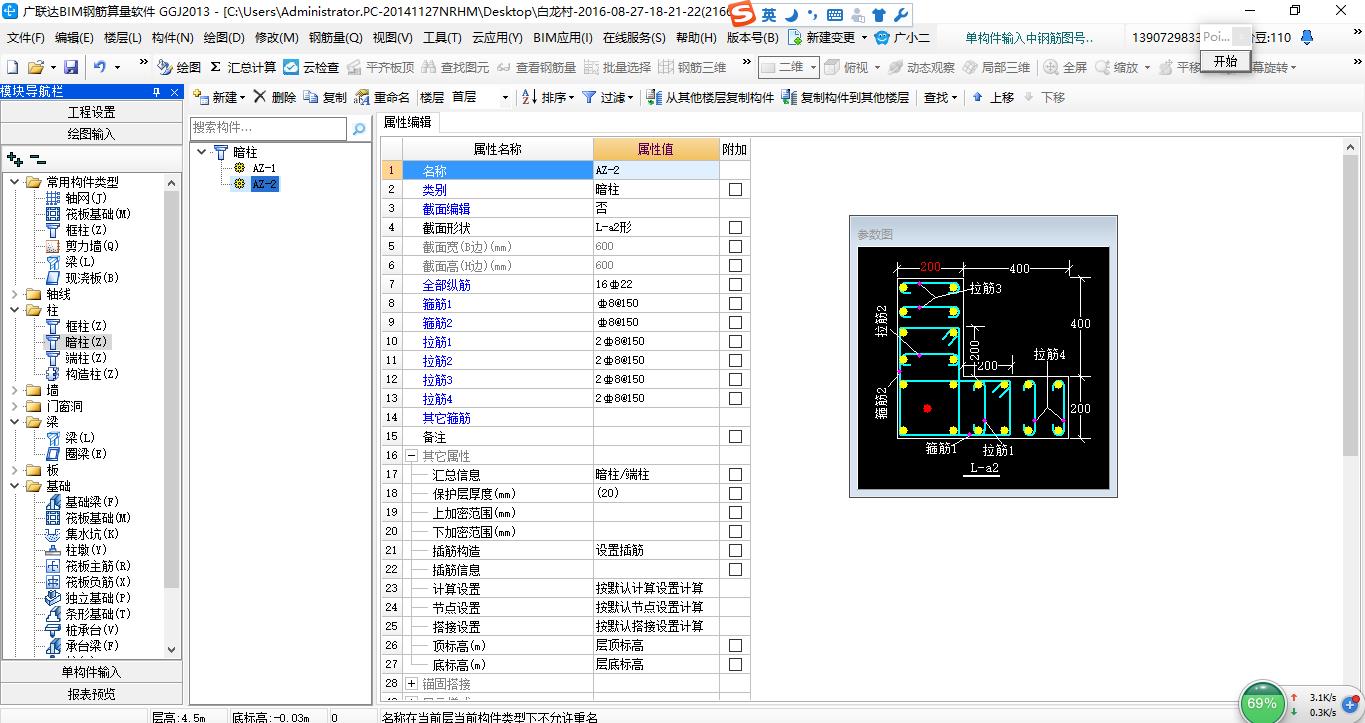The width and height of the screenshot is (1365, 723).
Task: Click 报表预览 navigation button
Action: tap(91, 694)
